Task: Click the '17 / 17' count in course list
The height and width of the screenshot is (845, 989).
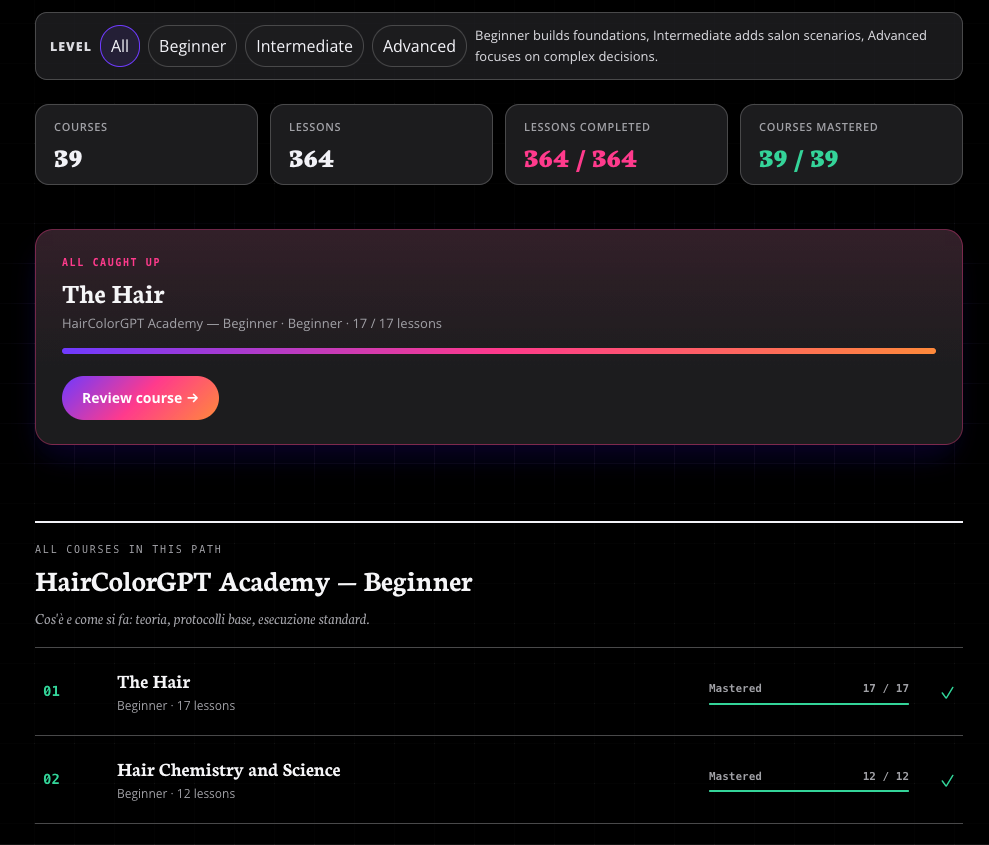Action: [886, 688]
